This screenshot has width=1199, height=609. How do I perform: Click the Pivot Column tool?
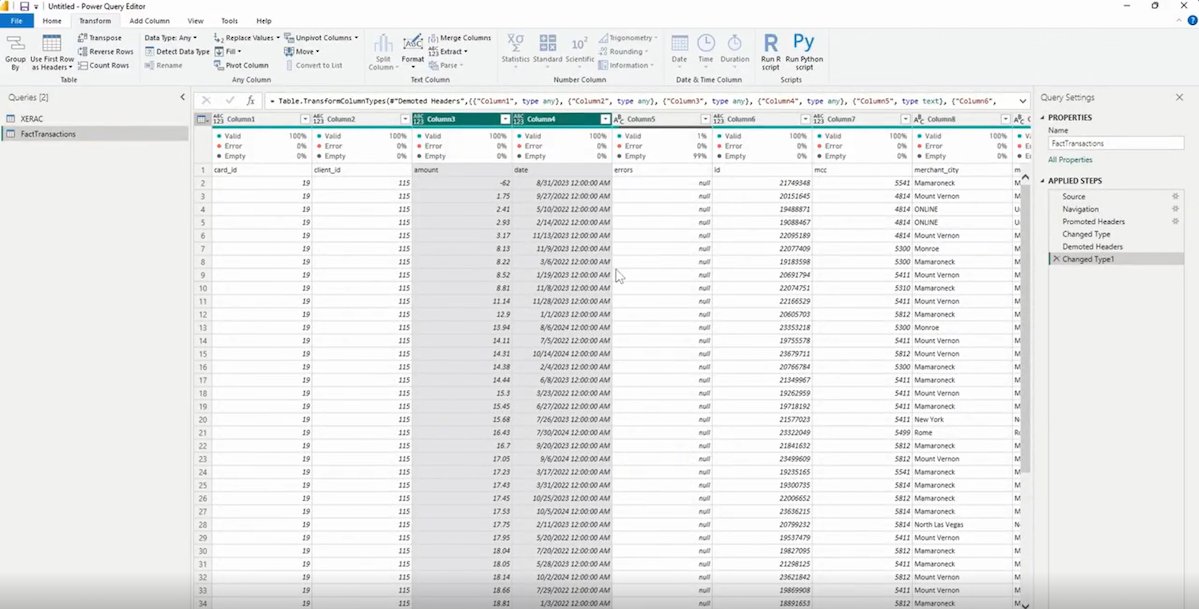click(x=241, y=65)
